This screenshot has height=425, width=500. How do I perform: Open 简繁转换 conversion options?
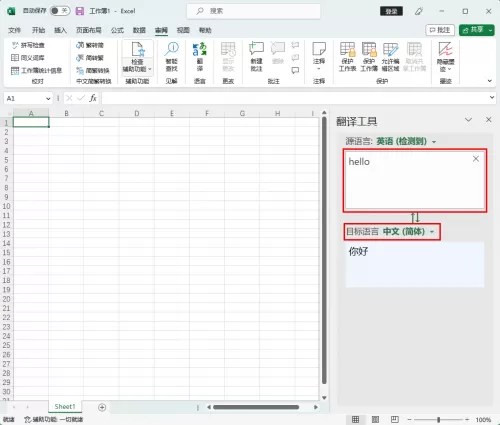tap(93, 70)
